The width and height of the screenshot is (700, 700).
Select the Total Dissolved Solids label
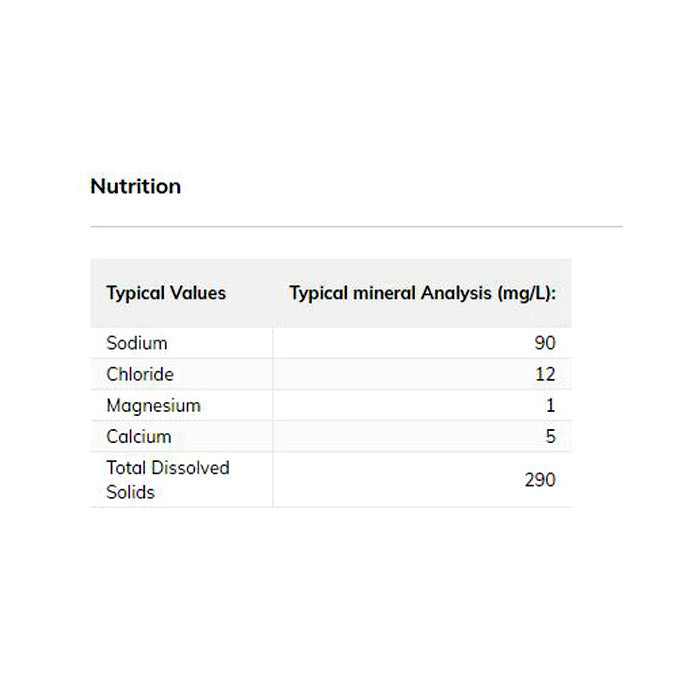coord(167,479)
